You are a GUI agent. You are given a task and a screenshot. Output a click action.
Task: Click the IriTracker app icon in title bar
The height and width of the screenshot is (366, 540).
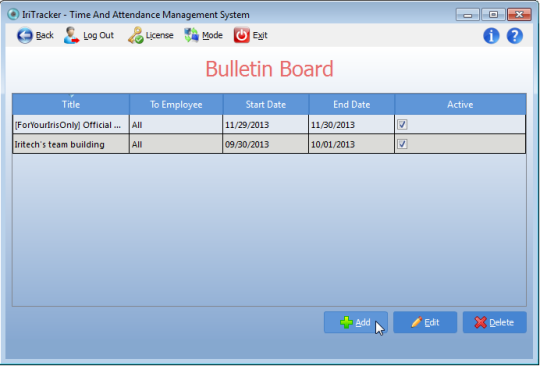click(x=13, y=14)
